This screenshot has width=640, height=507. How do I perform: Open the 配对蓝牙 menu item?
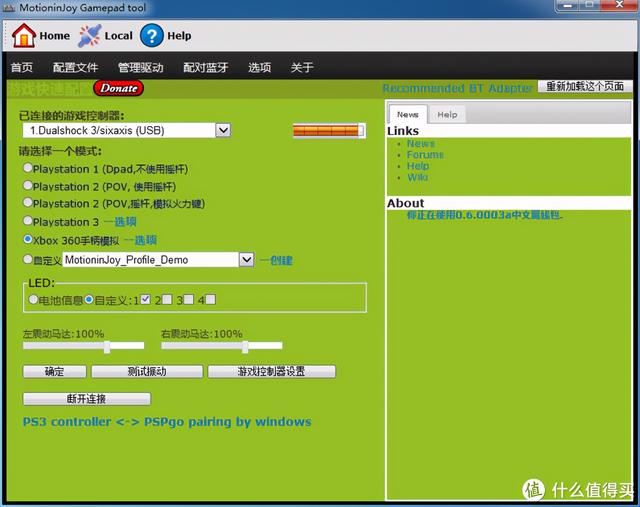pos(206,67)
